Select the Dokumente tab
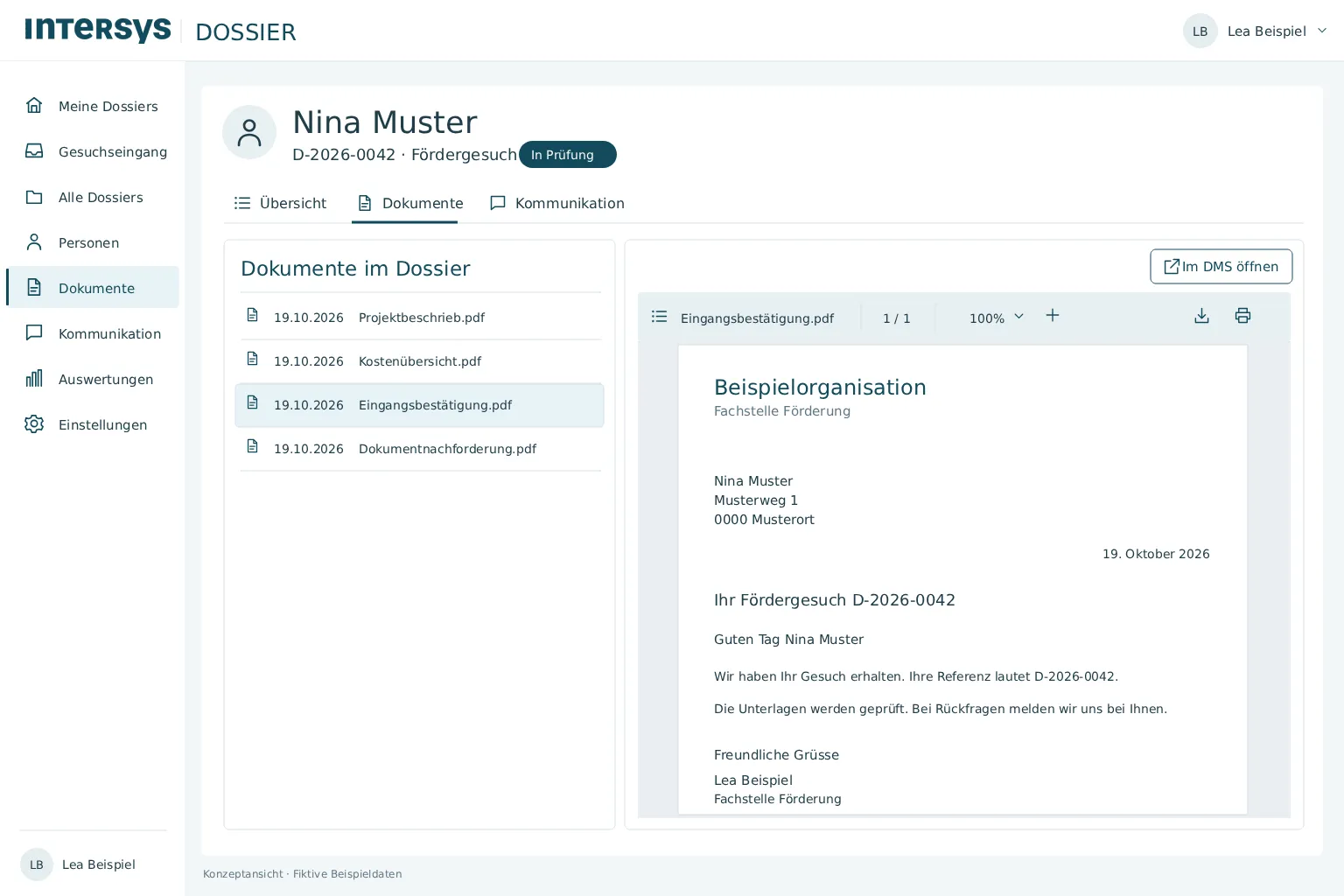 [410, 203]
